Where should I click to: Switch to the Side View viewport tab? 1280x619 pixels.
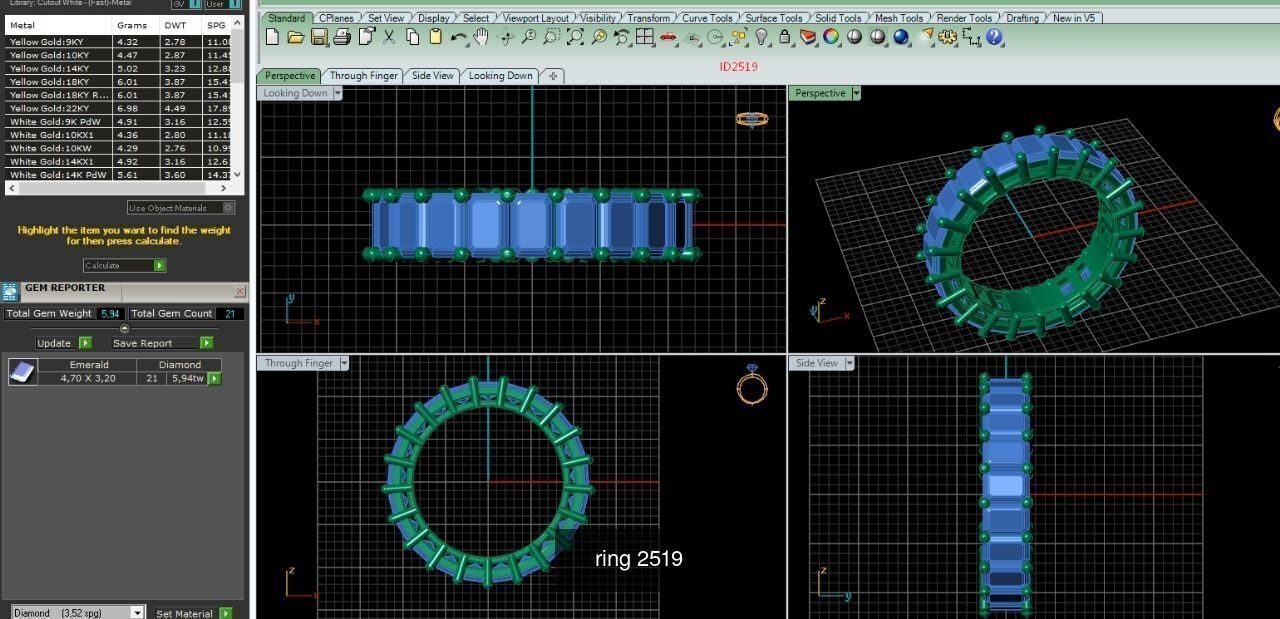click(x=432, y=75)
